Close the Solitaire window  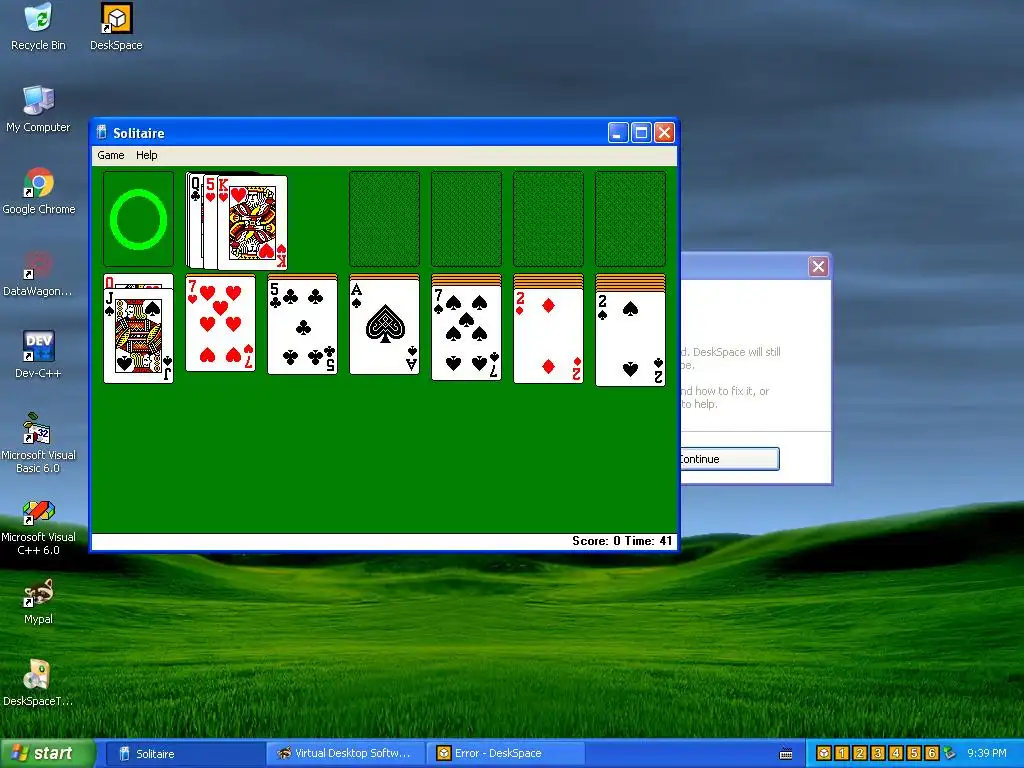[x=664, y=133]
